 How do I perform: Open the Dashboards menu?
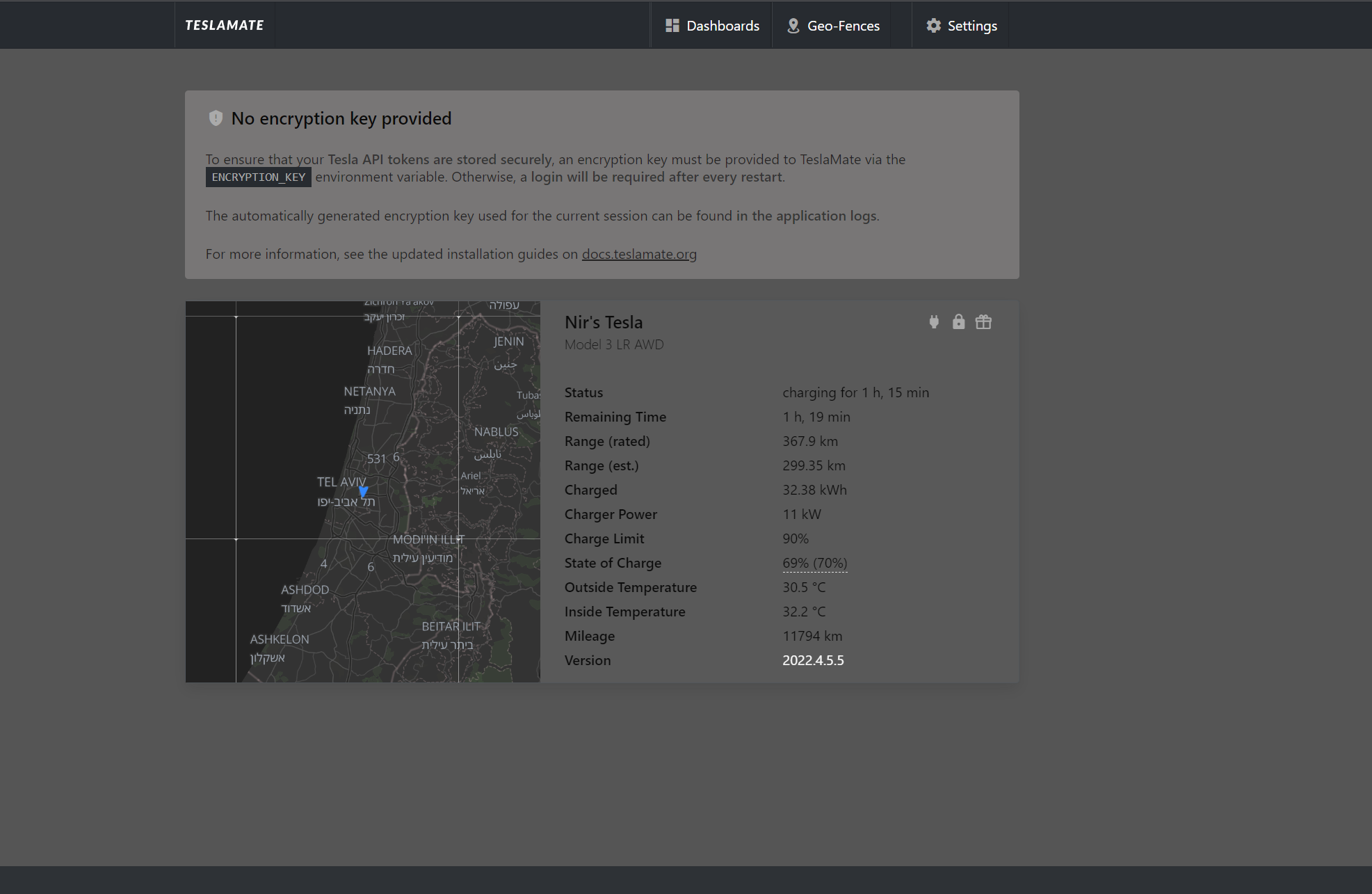pos(712,26)
